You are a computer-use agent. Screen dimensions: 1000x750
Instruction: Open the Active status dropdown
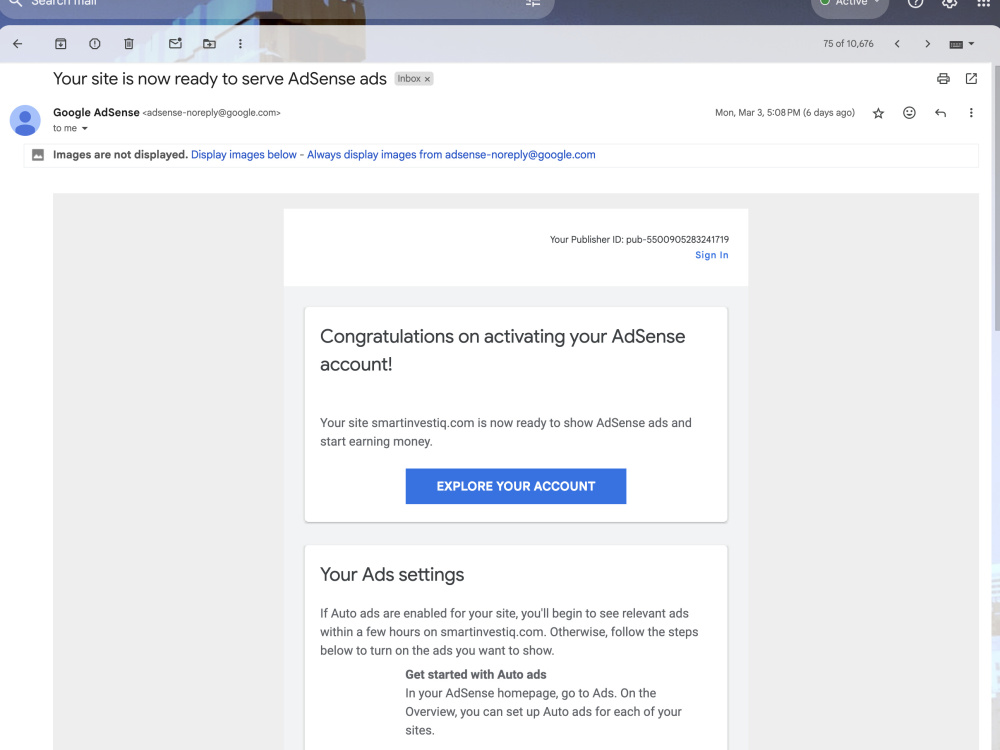click(850, 5)
